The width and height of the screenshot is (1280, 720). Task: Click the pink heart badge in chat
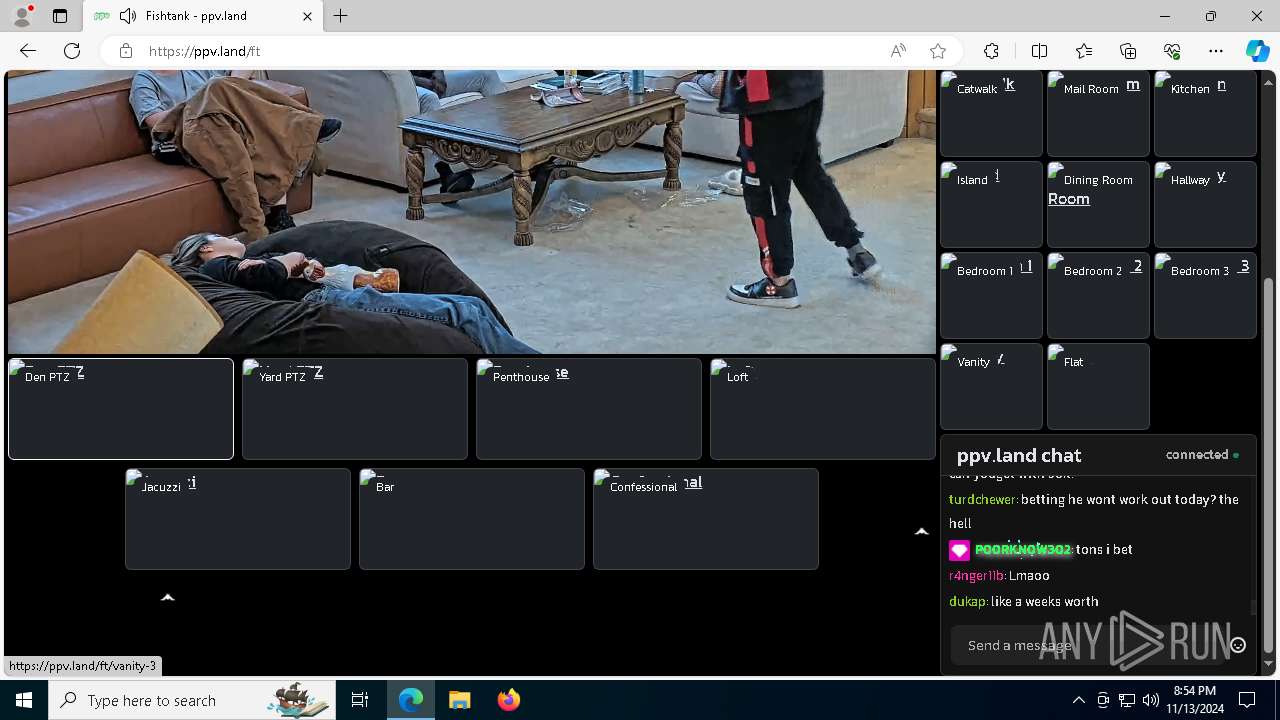959,550
